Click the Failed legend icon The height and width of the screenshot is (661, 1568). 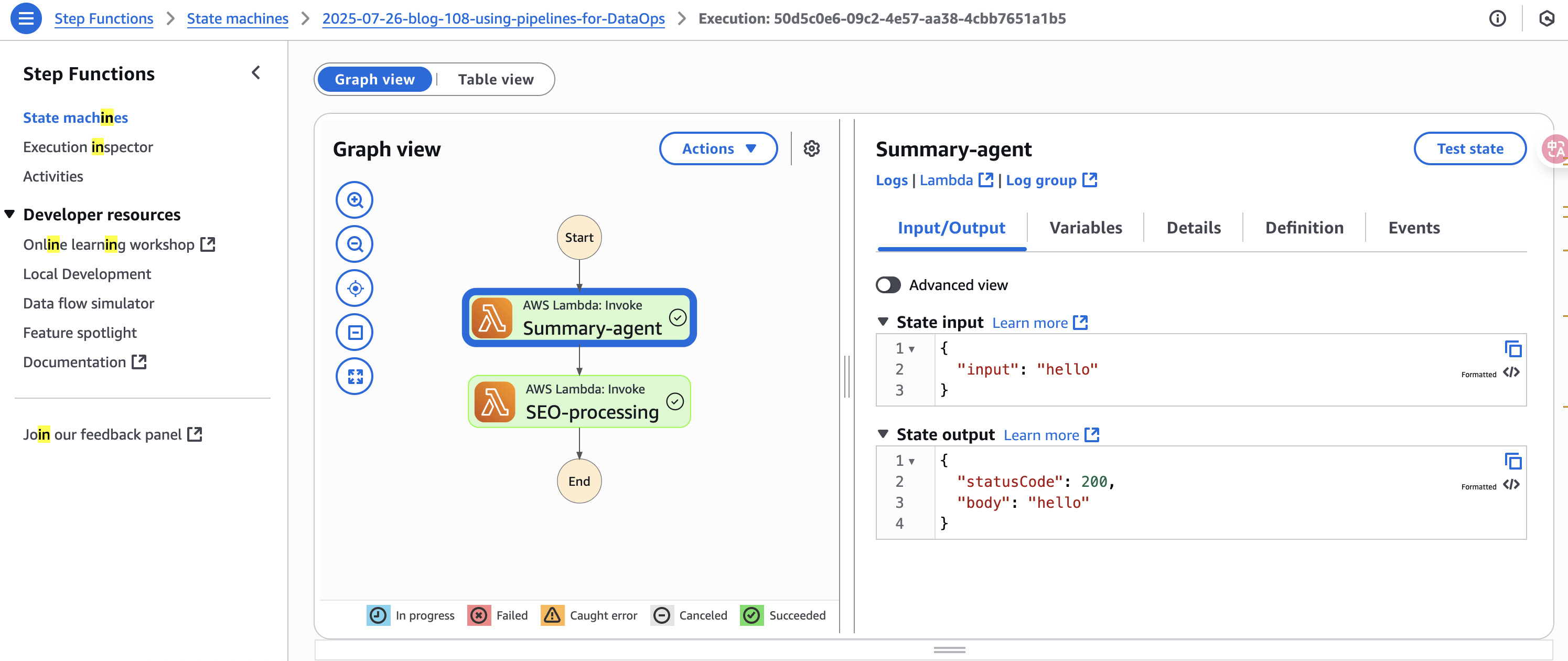click(479, 615)
